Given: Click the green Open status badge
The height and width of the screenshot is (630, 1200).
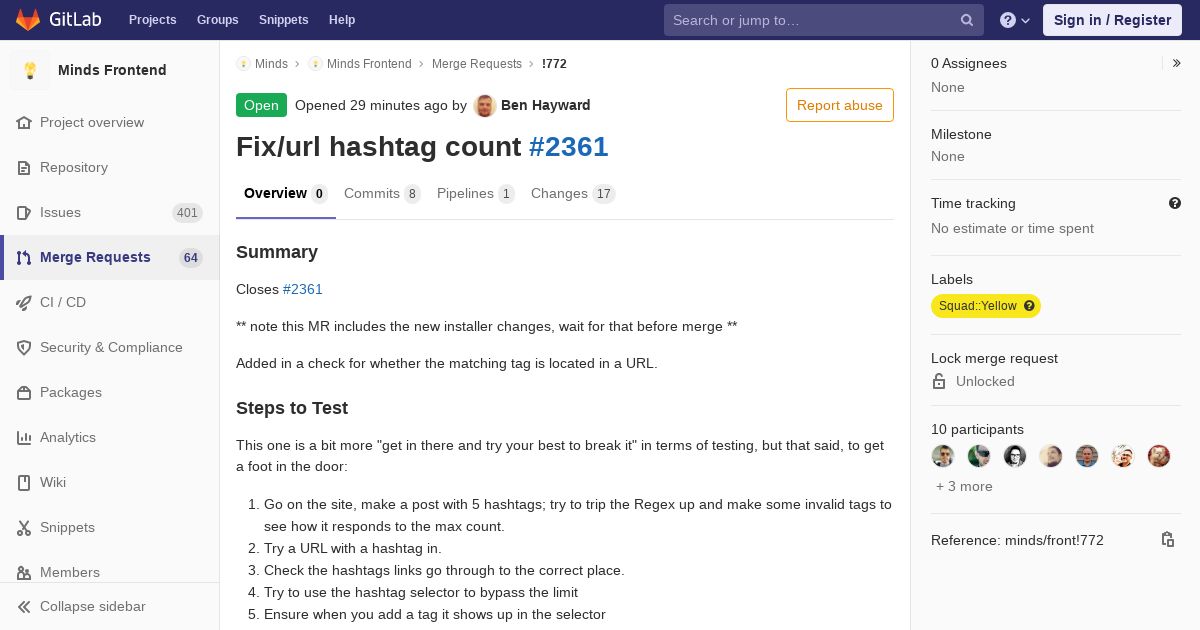Looking at the screenshot, I should 261,105.
